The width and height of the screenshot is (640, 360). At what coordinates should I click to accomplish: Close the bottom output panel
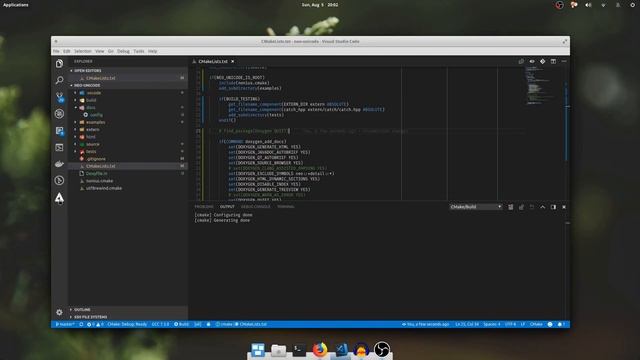click(x=564, y=207)
